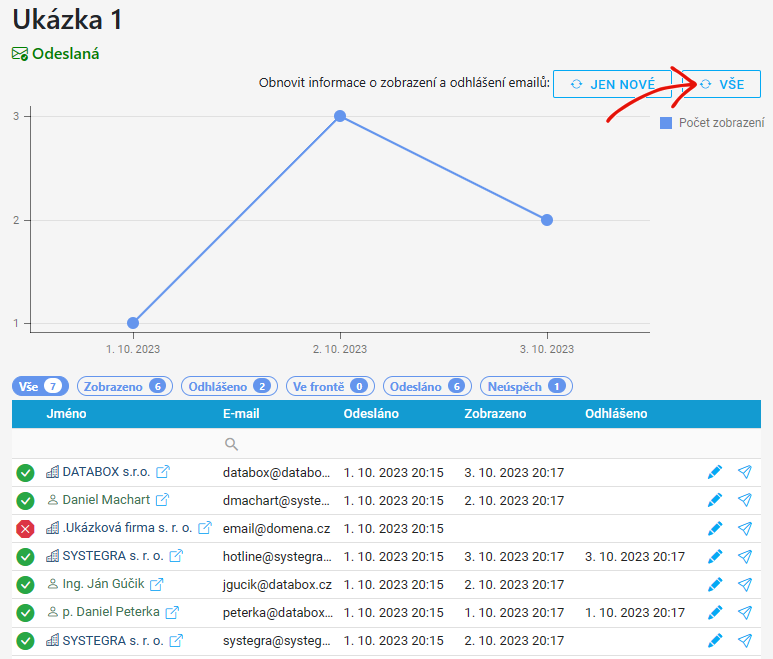Sort by Zobrazeno column header
The width and height of the screenshot is (773, 659).
495,414
